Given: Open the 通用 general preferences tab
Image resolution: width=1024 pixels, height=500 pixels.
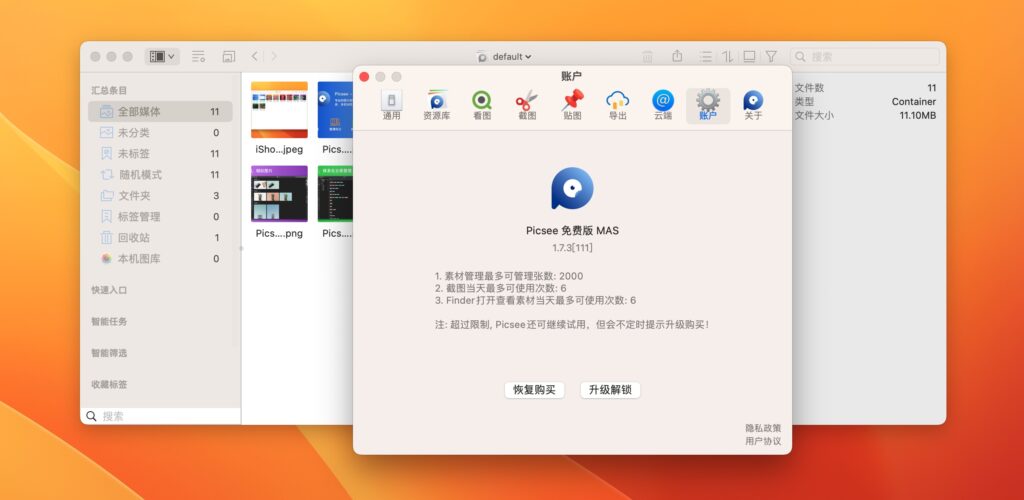Looking at the screenshot, I should pos(391,106).
